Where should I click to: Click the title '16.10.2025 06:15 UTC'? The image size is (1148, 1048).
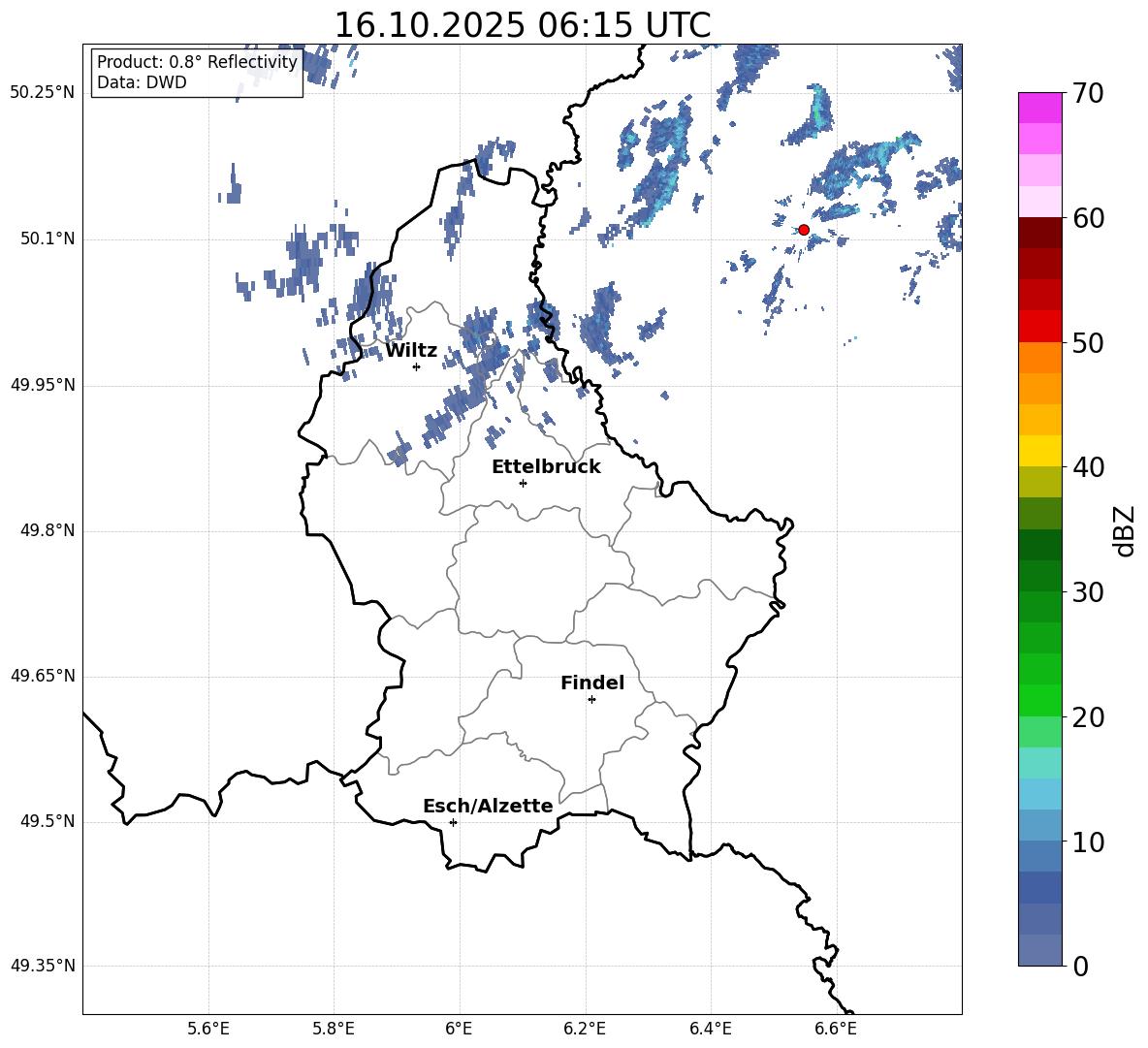[522, 25]
